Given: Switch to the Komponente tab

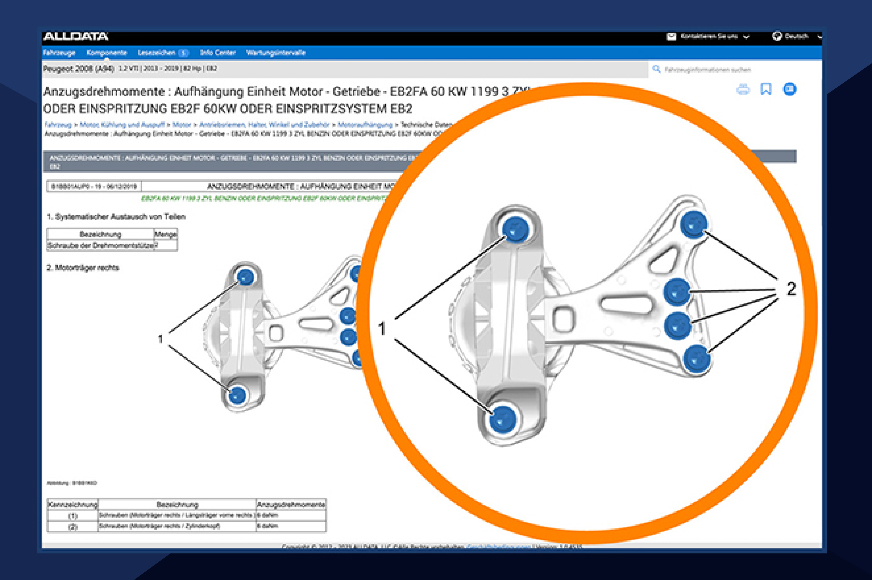Looking at the screenshot, I should coord(107,53).
